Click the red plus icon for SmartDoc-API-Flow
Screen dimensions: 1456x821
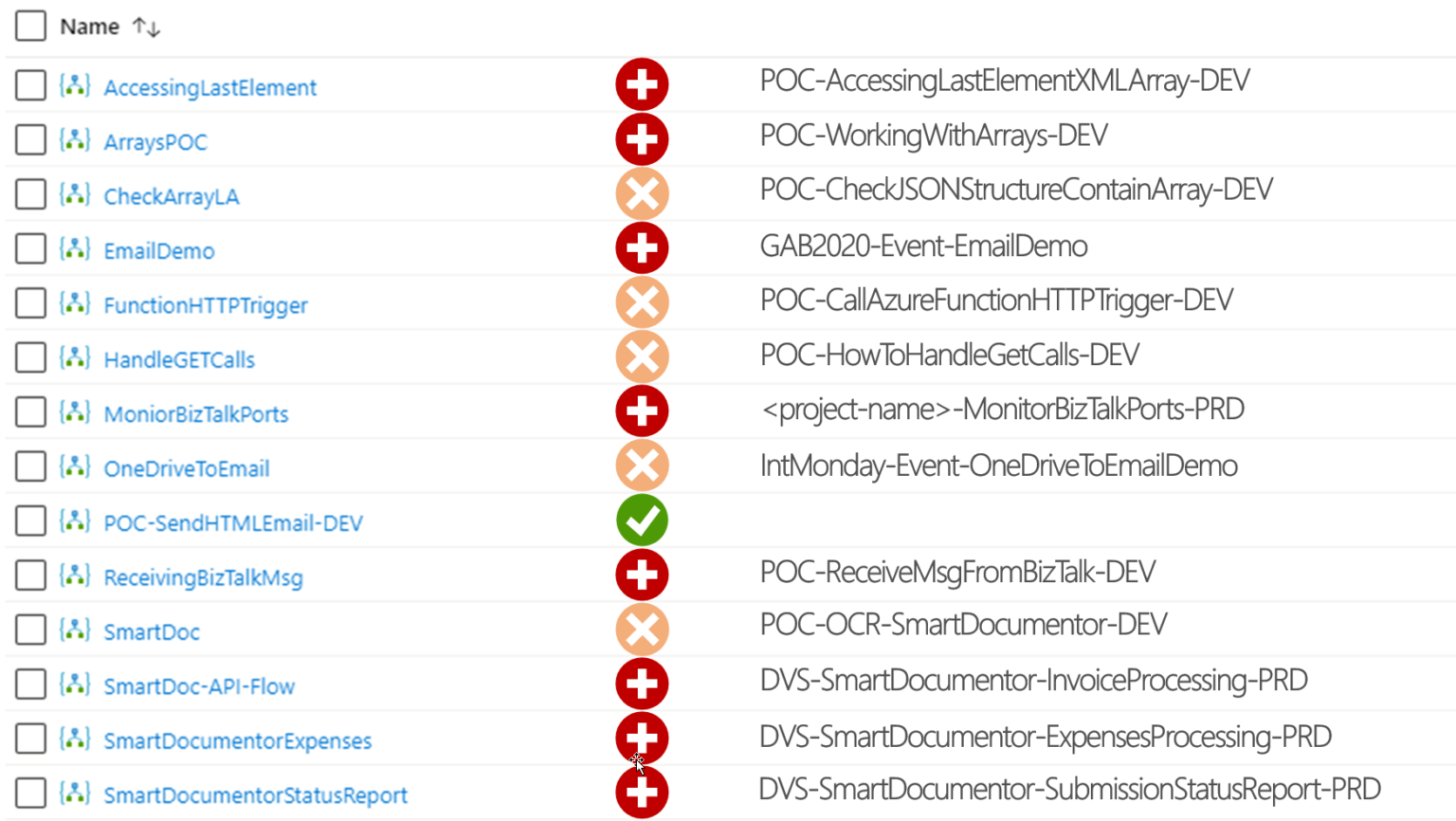[x=642, y=684]
